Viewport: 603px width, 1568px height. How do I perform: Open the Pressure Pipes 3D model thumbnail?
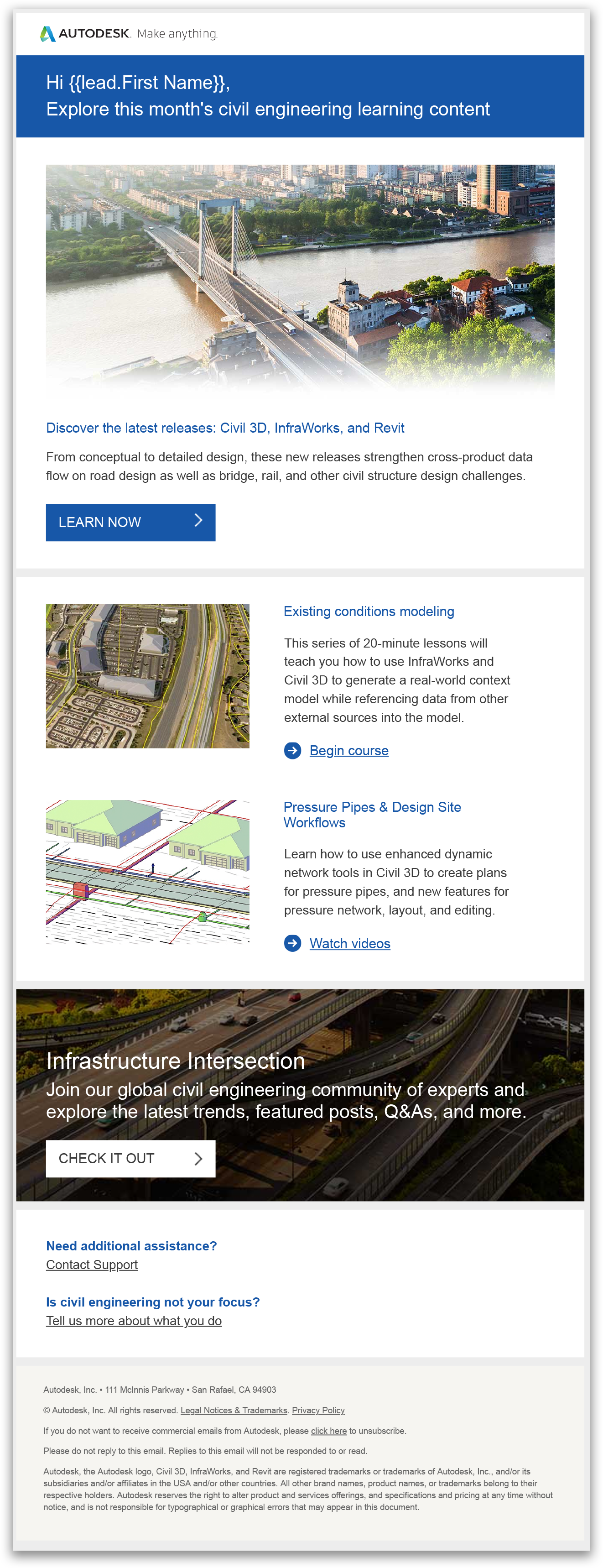148,872
